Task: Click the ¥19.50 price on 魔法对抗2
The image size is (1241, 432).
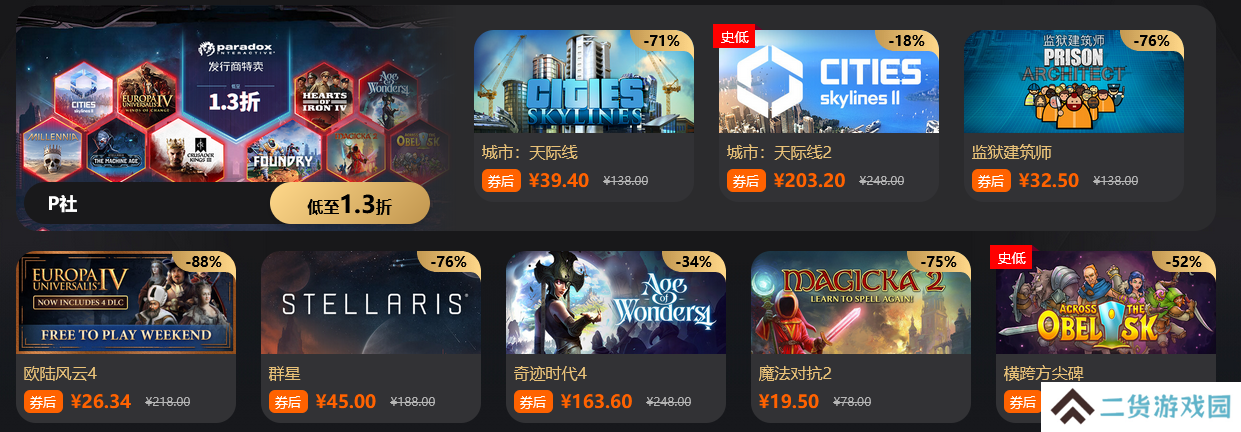Action: (x=788, y=402)
